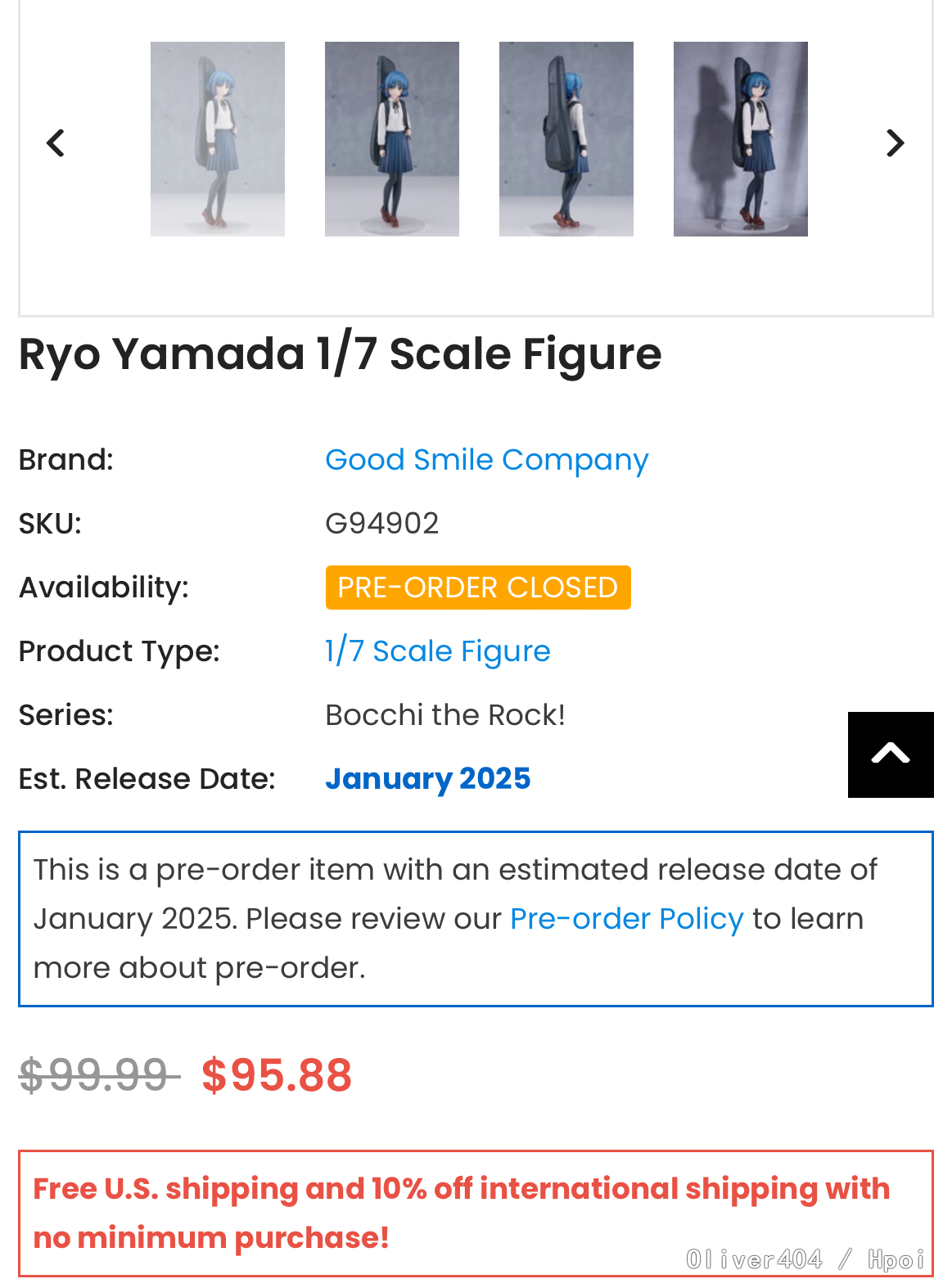Image resolution: width=952 pixels, height=1288 pixels.
Task: Click the previous image arrow in carousel
Action: click(x=56, y=143)
